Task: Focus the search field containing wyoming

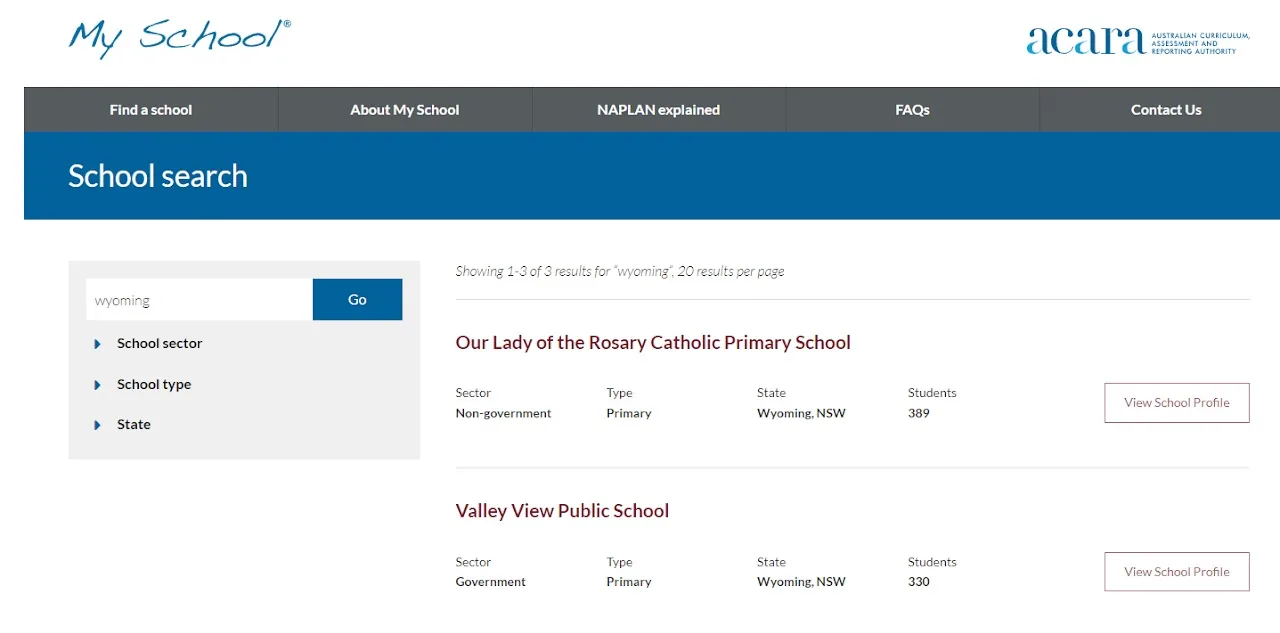Action: [x=199, y=300]
